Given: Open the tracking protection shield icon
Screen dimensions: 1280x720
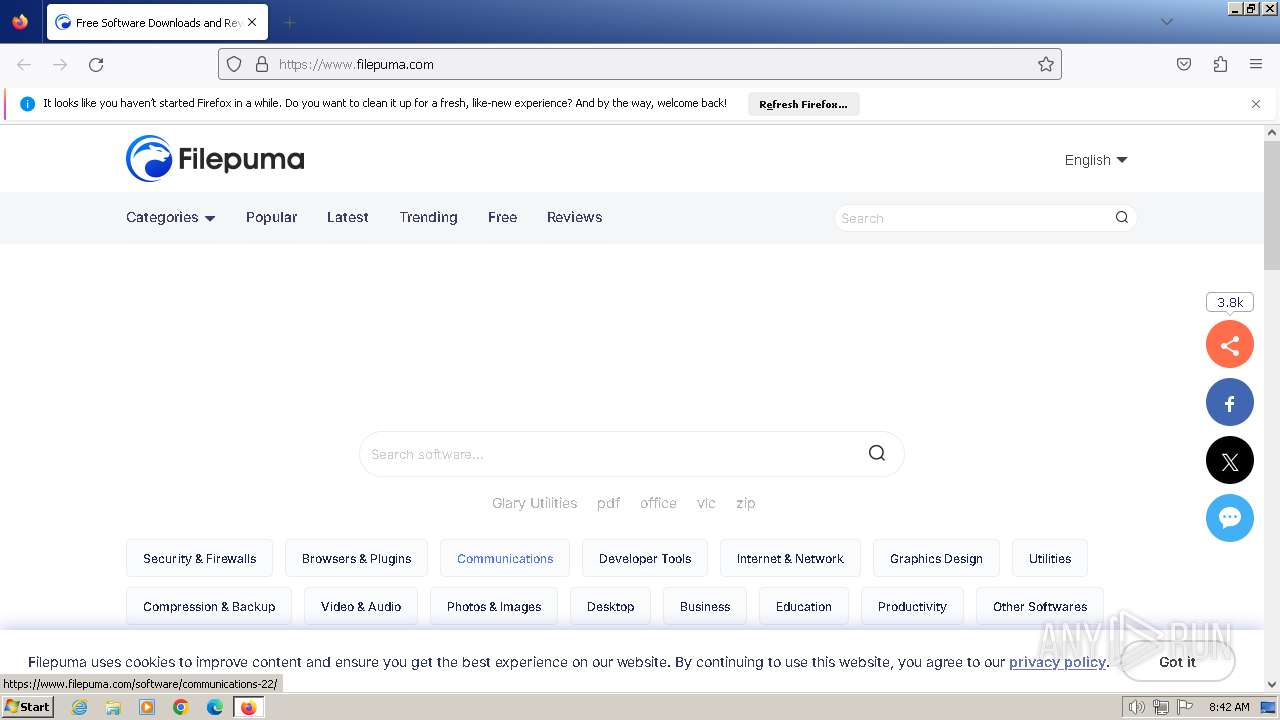Looking at the screenshot, I should click(x=234, y=64).
